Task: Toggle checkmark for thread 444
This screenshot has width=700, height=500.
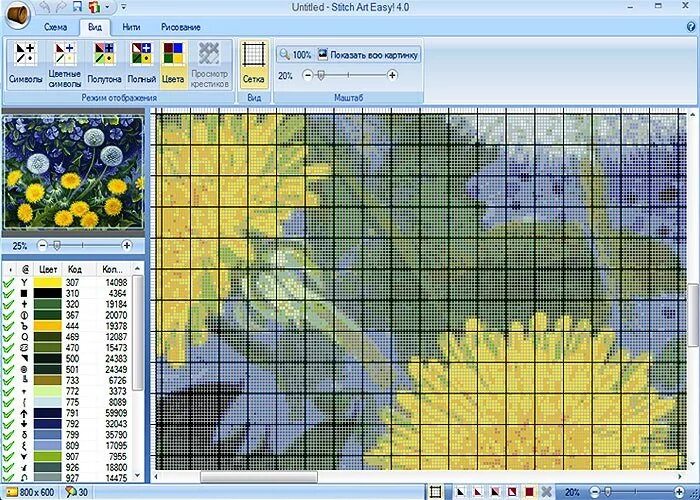Action: (x=8, y=326)
